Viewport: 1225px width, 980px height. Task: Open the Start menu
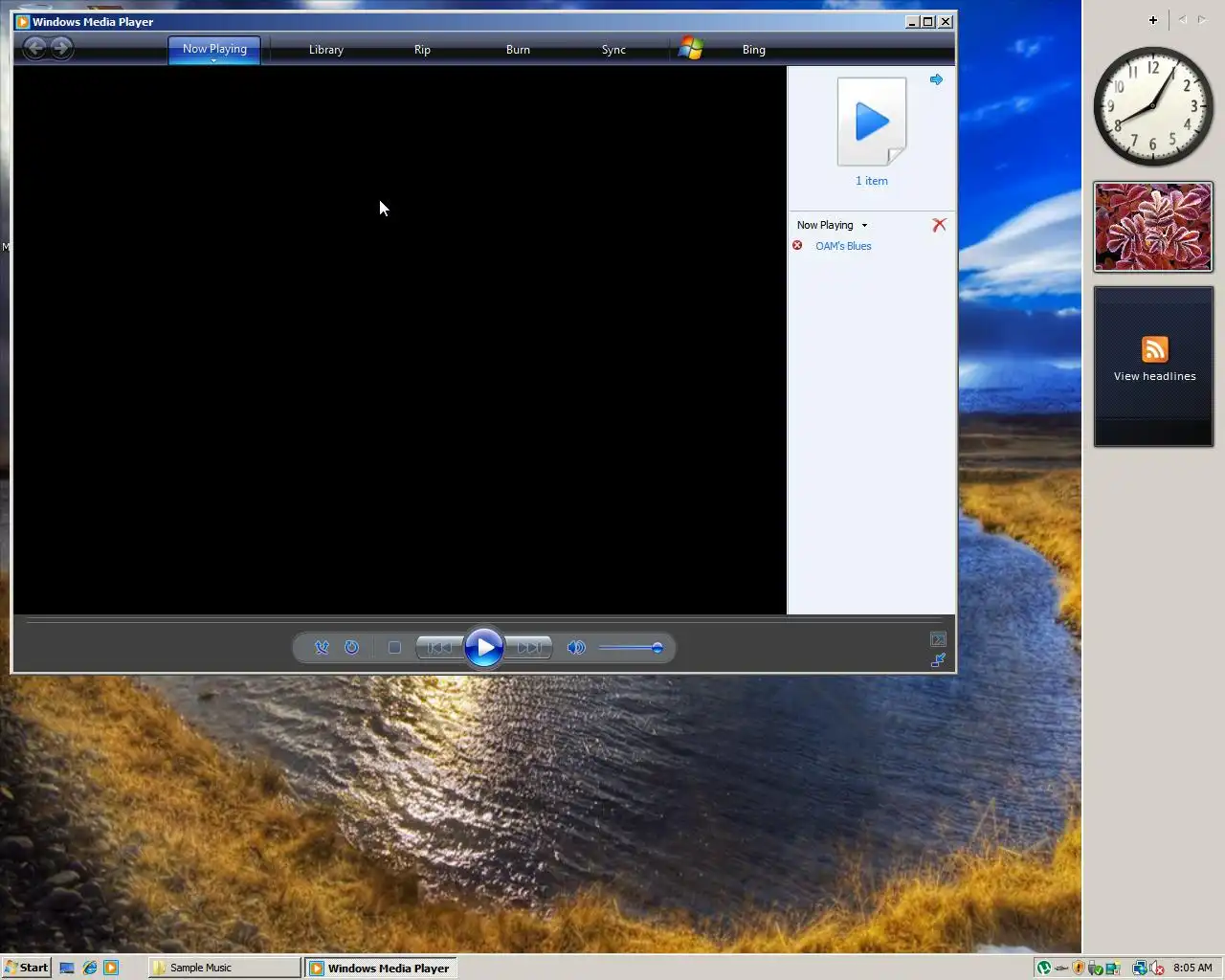[26, 968]
